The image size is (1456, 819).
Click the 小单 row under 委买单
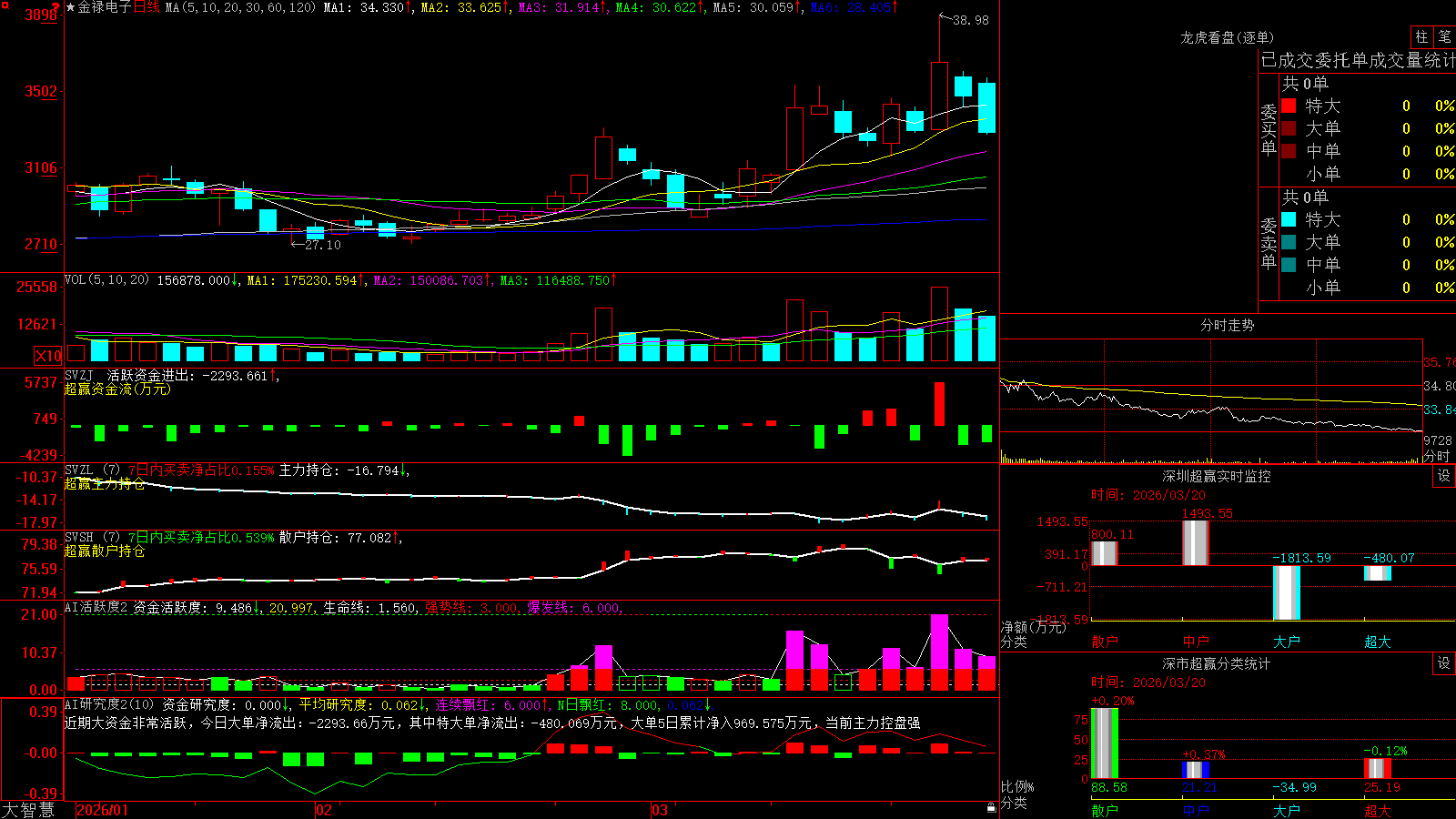[x=1367, y=174]
